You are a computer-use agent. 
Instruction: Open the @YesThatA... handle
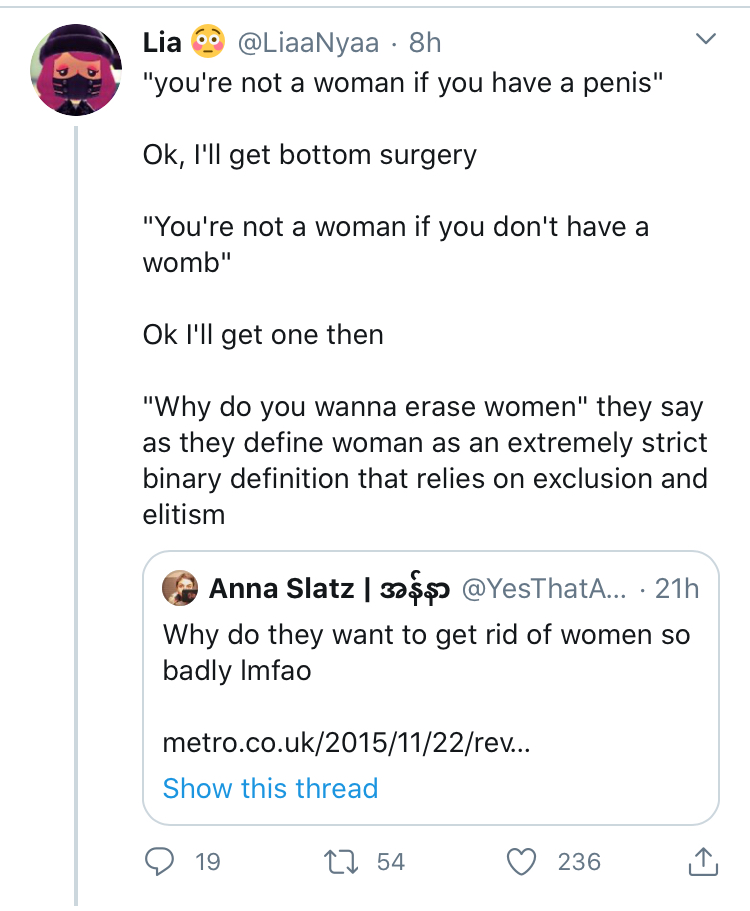[x=544, y=589]
